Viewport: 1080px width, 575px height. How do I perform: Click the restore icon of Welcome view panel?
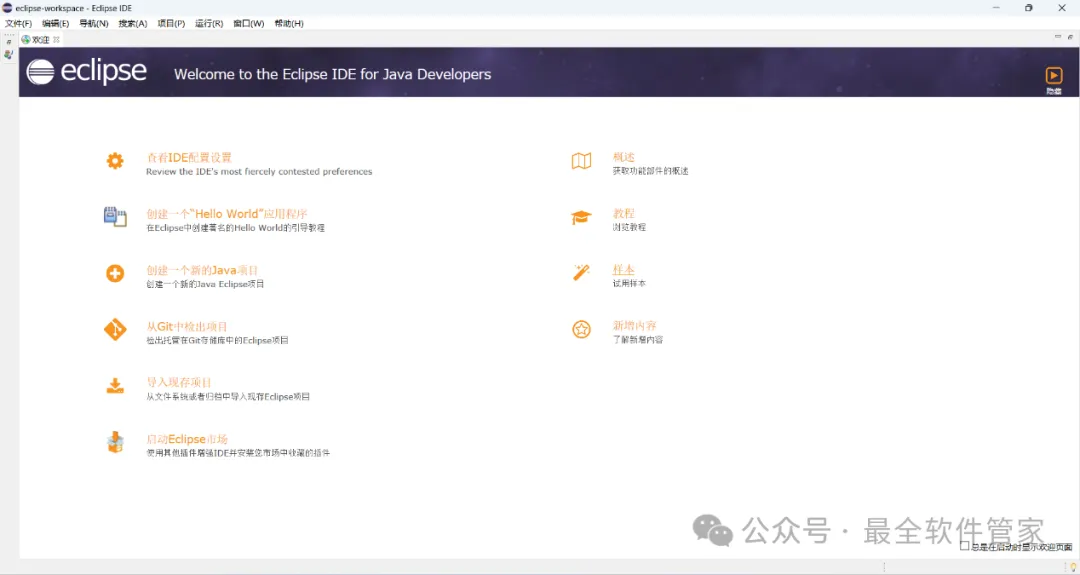1070,36
